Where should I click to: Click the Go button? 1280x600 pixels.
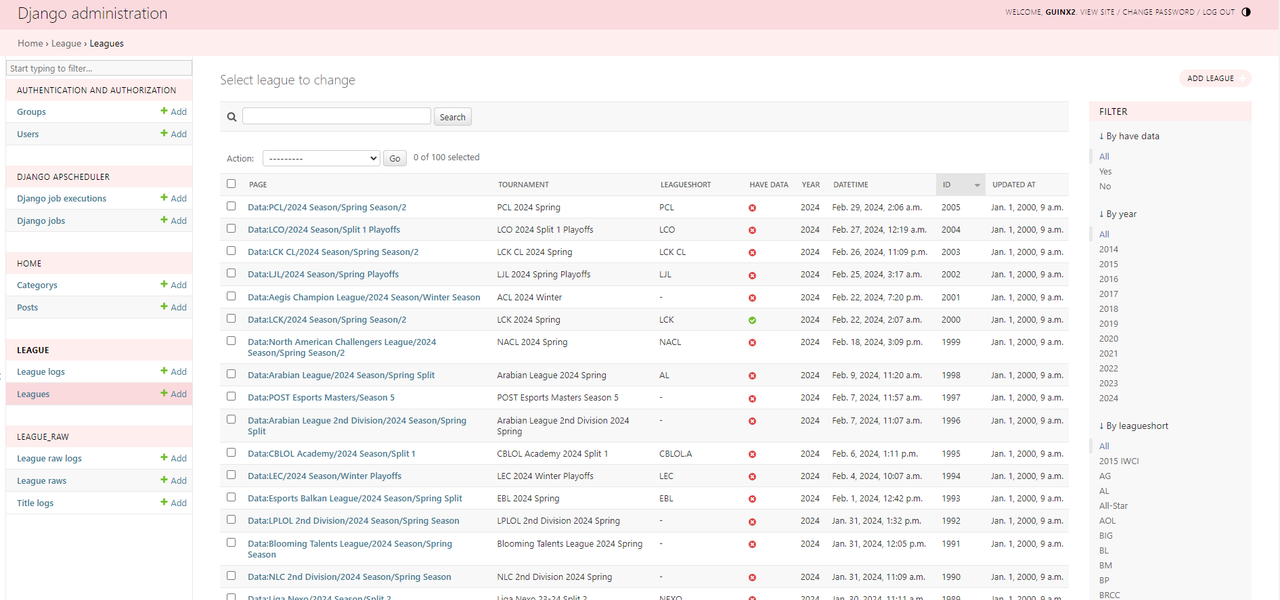pyautogui.click(x=395, y=158)
